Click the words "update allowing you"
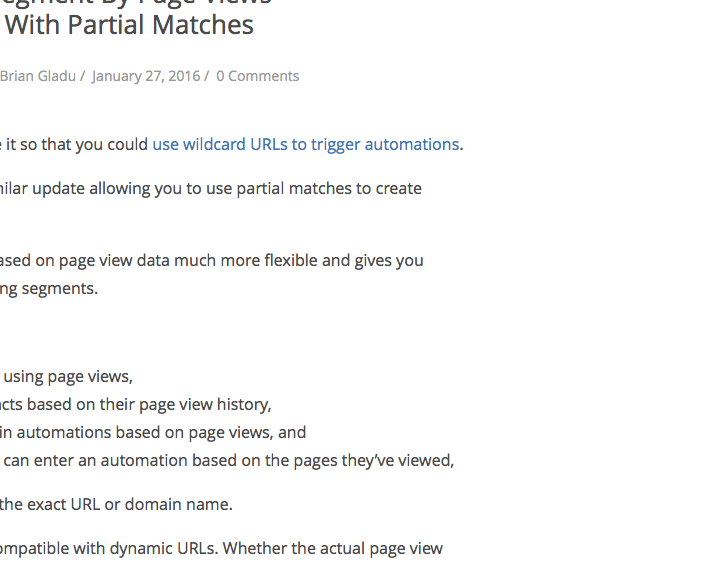 (113, 189)
